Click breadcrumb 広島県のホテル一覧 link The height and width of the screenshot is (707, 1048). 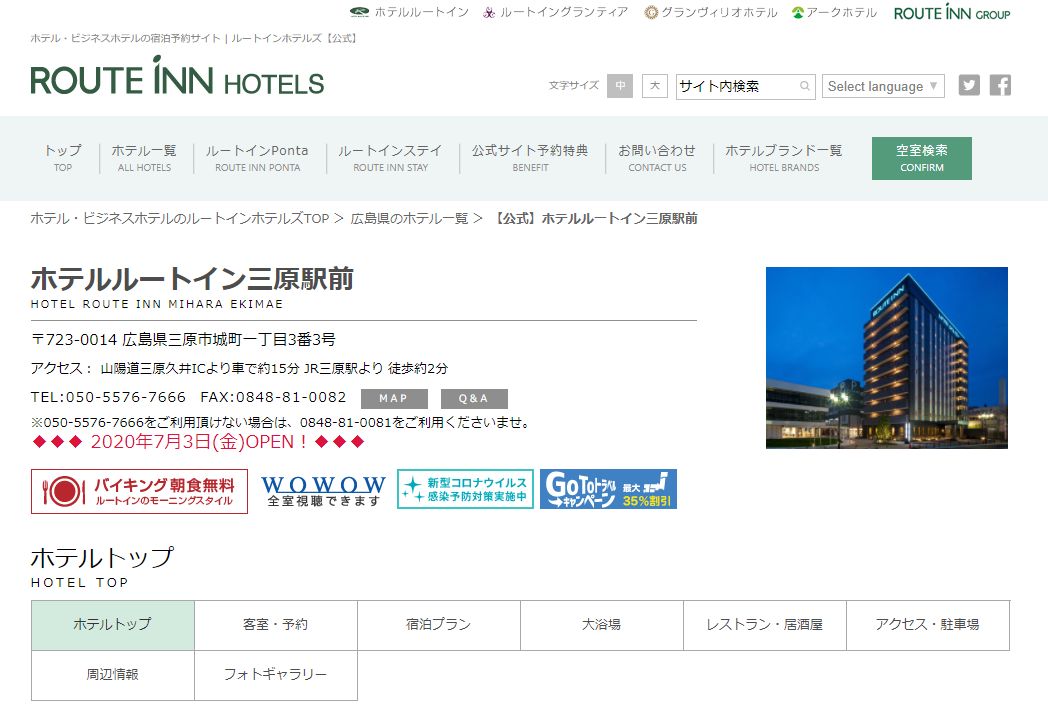pyautogui.click(x=410, y=219)
